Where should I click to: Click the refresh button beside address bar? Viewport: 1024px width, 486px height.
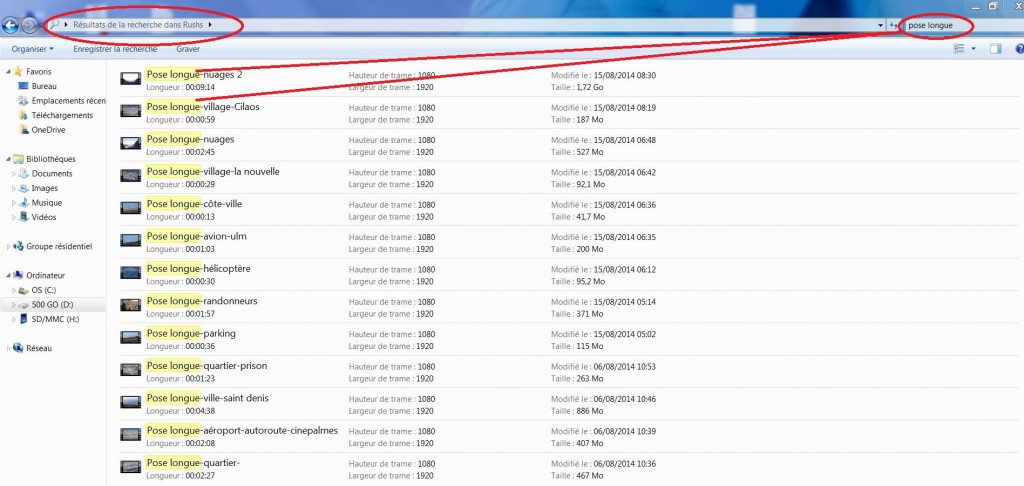pyautogui.click(x=893, y=25)
